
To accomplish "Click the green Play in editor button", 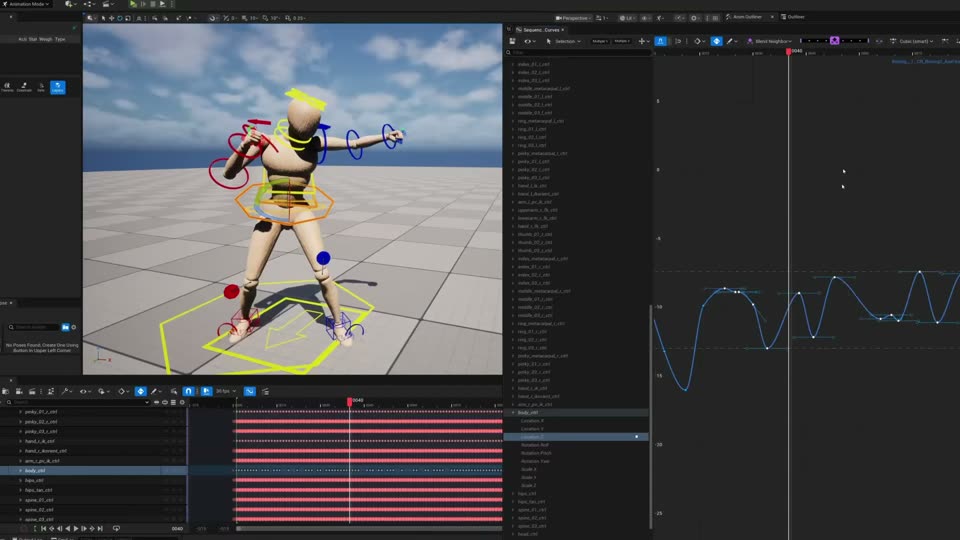I will click(133, 4).
